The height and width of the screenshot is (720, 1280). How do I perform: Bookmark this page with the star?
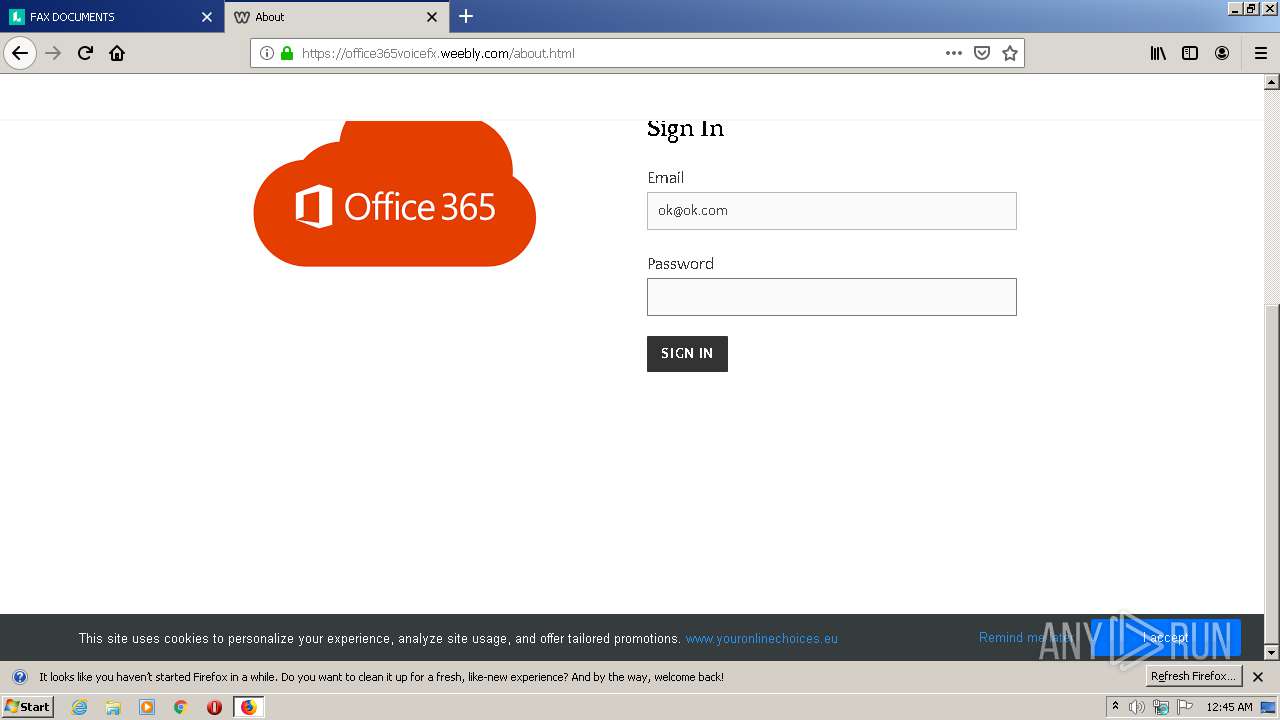[x=1010, y=53]
